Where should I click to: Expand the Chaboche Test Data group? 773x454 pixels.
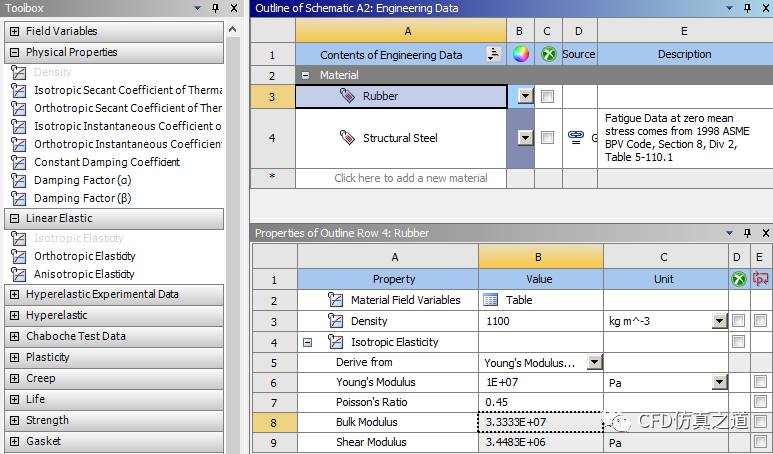pyautogui.click(x=15, y=336)
